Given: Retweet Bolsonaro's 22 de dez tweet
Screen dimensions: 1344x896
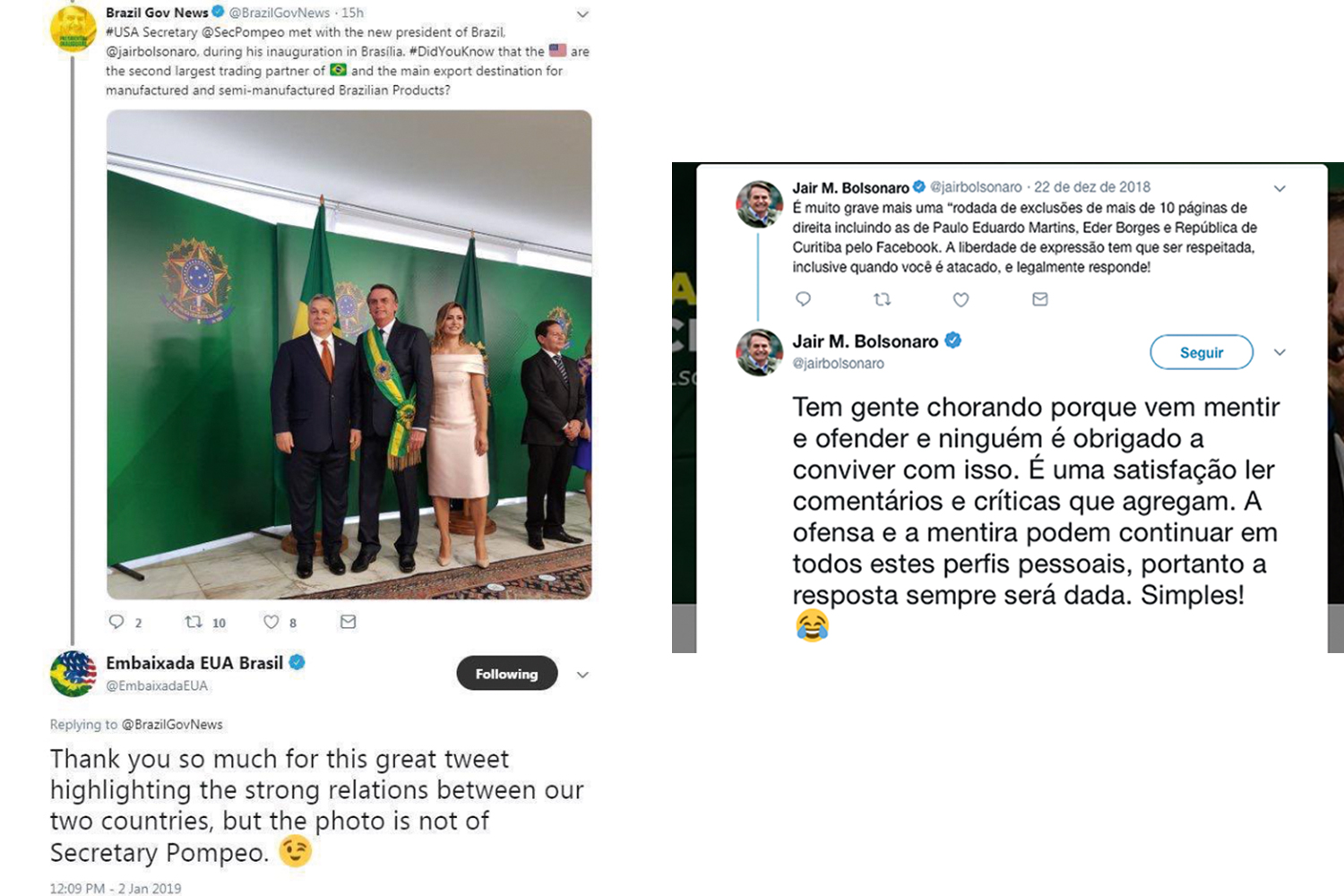Looking at the screenshot, I should click(x=882, y=299).
